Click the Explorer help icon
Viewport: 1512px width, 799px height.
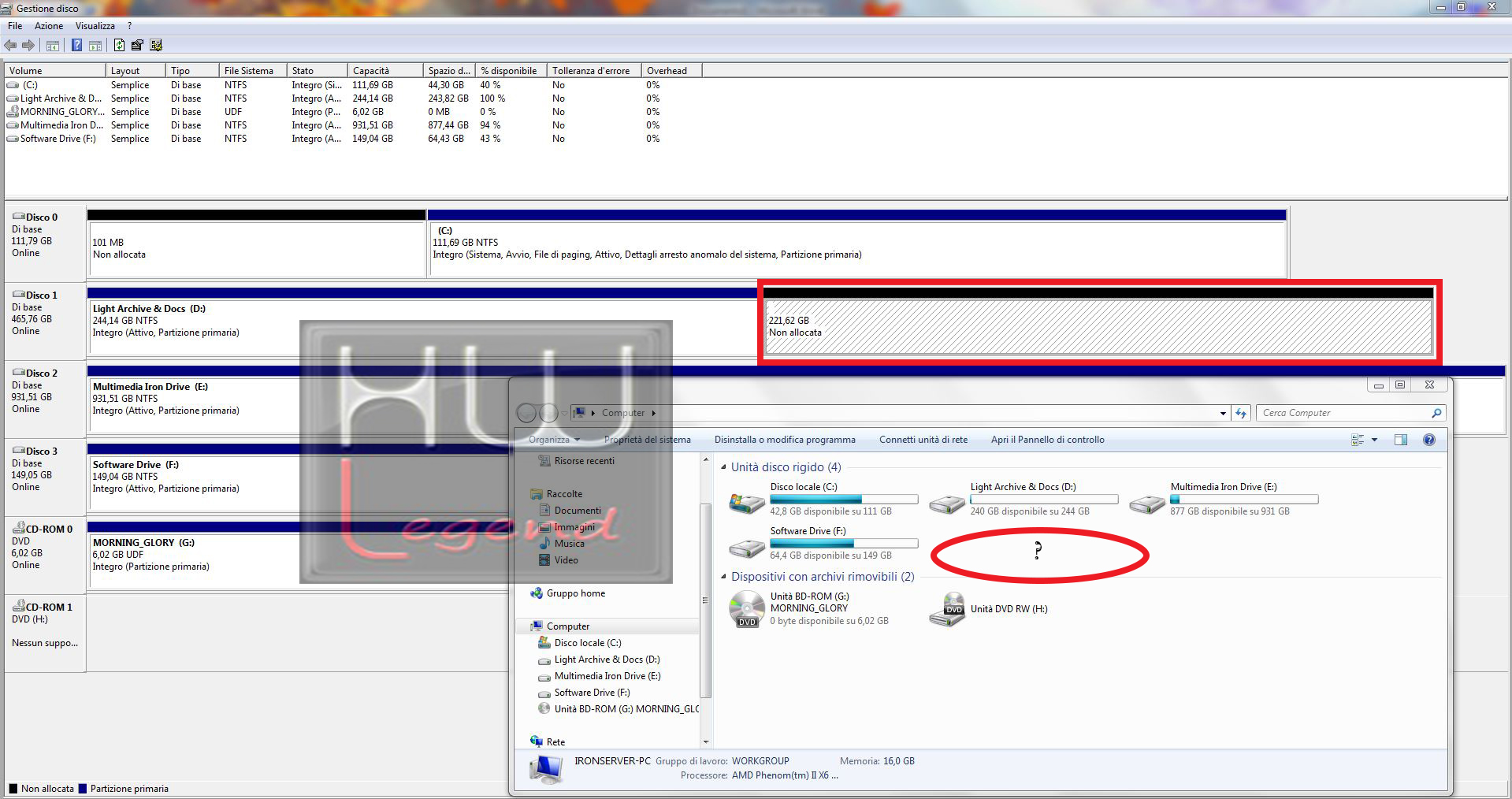coord(1429,440)
